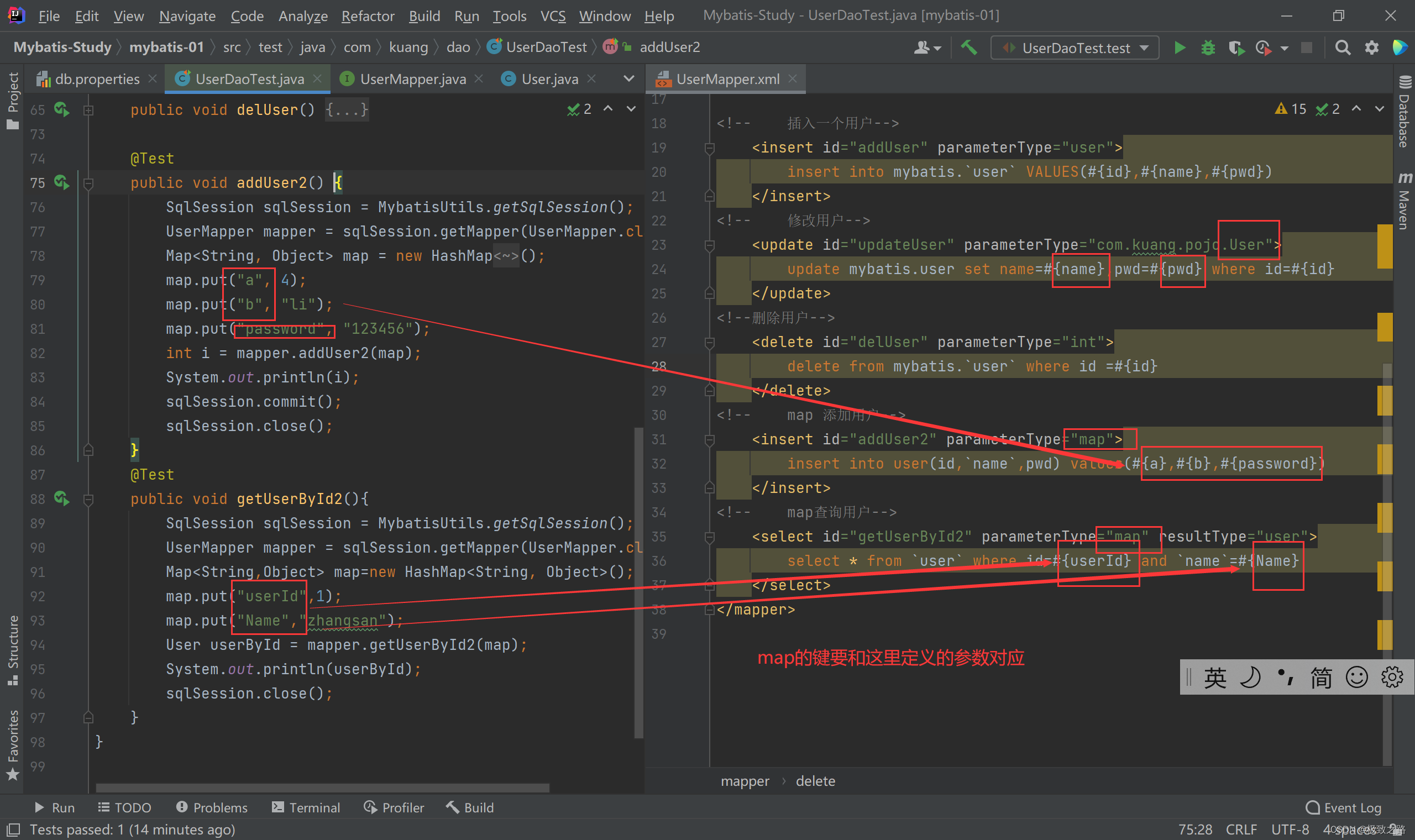1415x840 pixels.
Task: Open the Refactor menu
Action: click(x=368, y=16)
